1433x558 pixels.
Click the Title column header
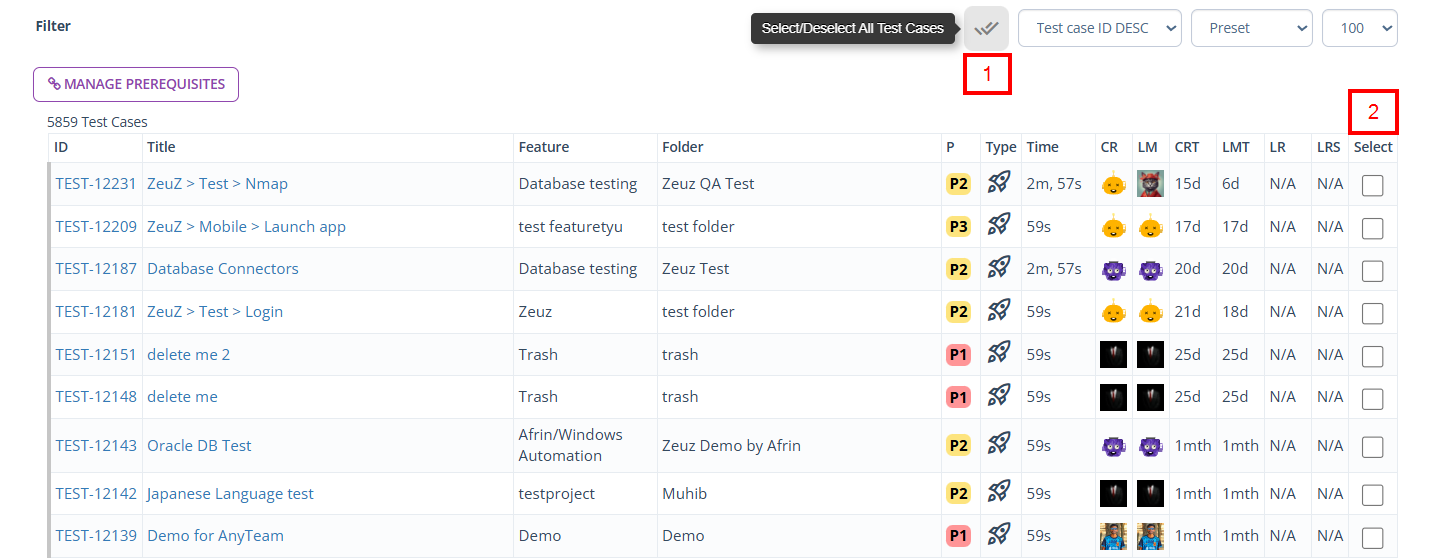click(161, 147)
